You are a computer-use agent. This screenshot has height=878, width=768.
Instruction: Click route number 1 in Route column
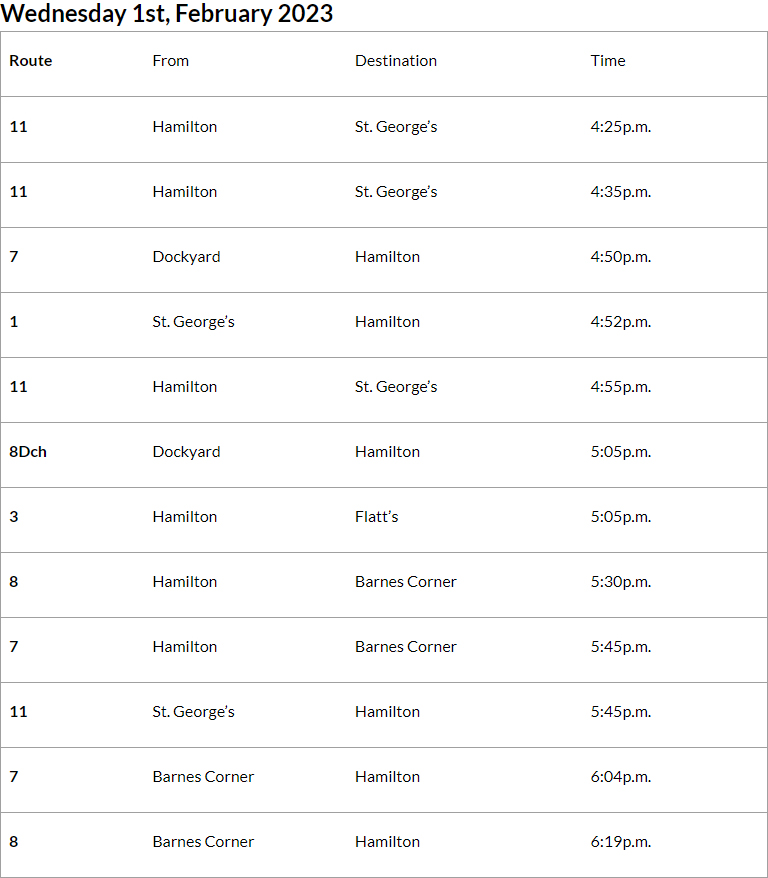coord(14,322)
